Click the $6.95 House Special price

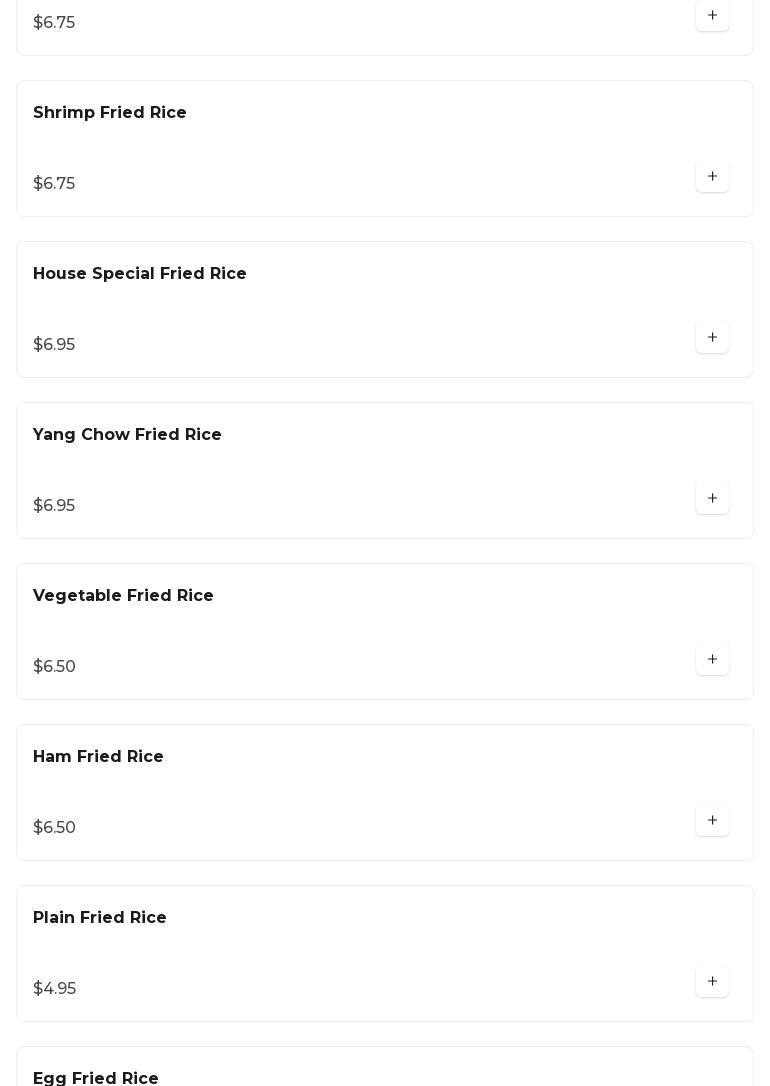(x=54, y=345)
